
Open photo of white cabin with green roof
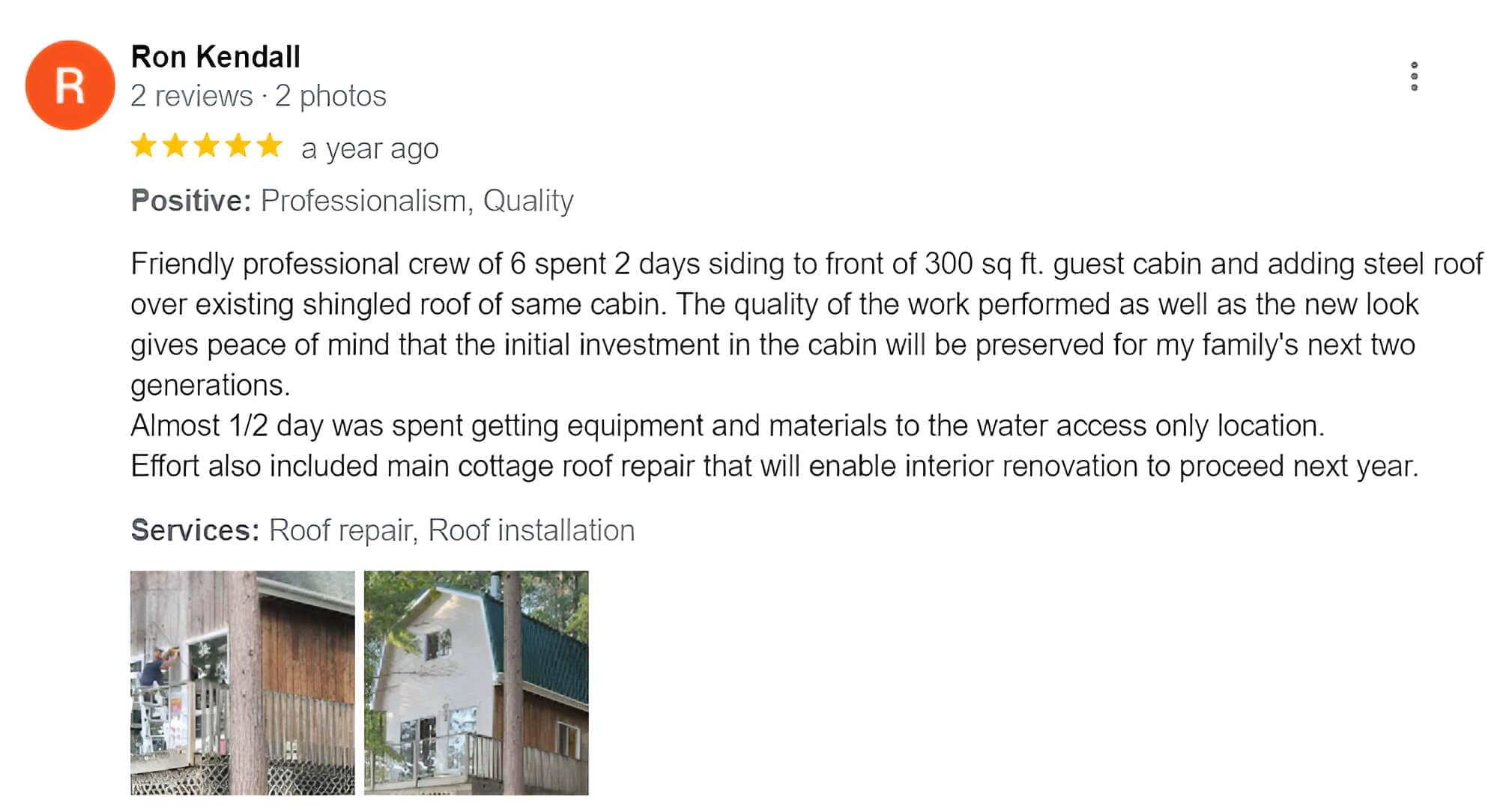tap(476, 682)
